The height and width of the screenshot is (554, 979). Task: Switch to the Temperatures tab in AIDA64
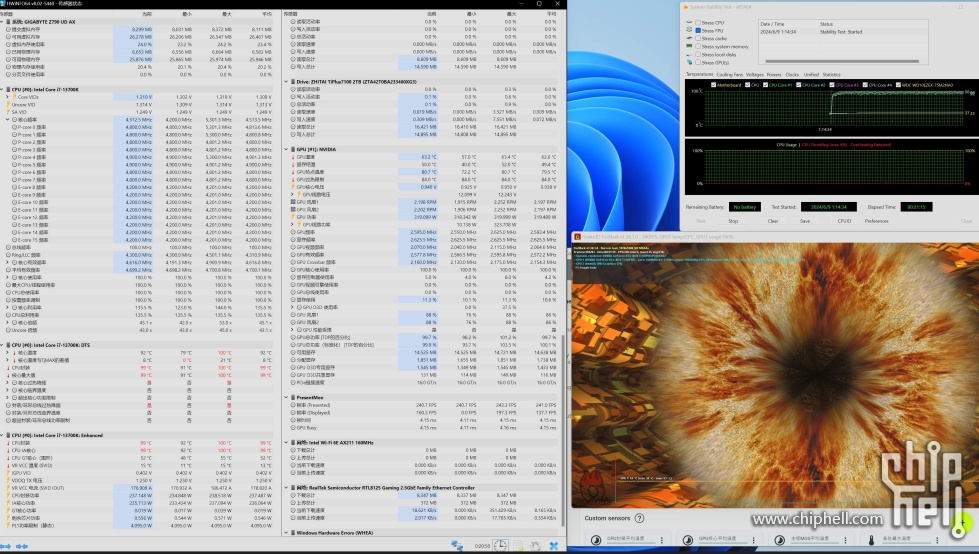tap(699, 74)
